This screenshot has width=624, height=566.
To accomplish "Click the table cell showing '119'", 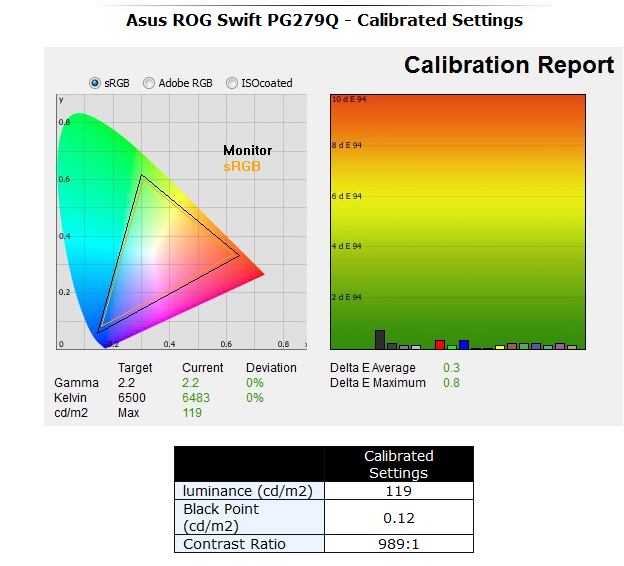I will pyautogui.click(x=399, y=491).
